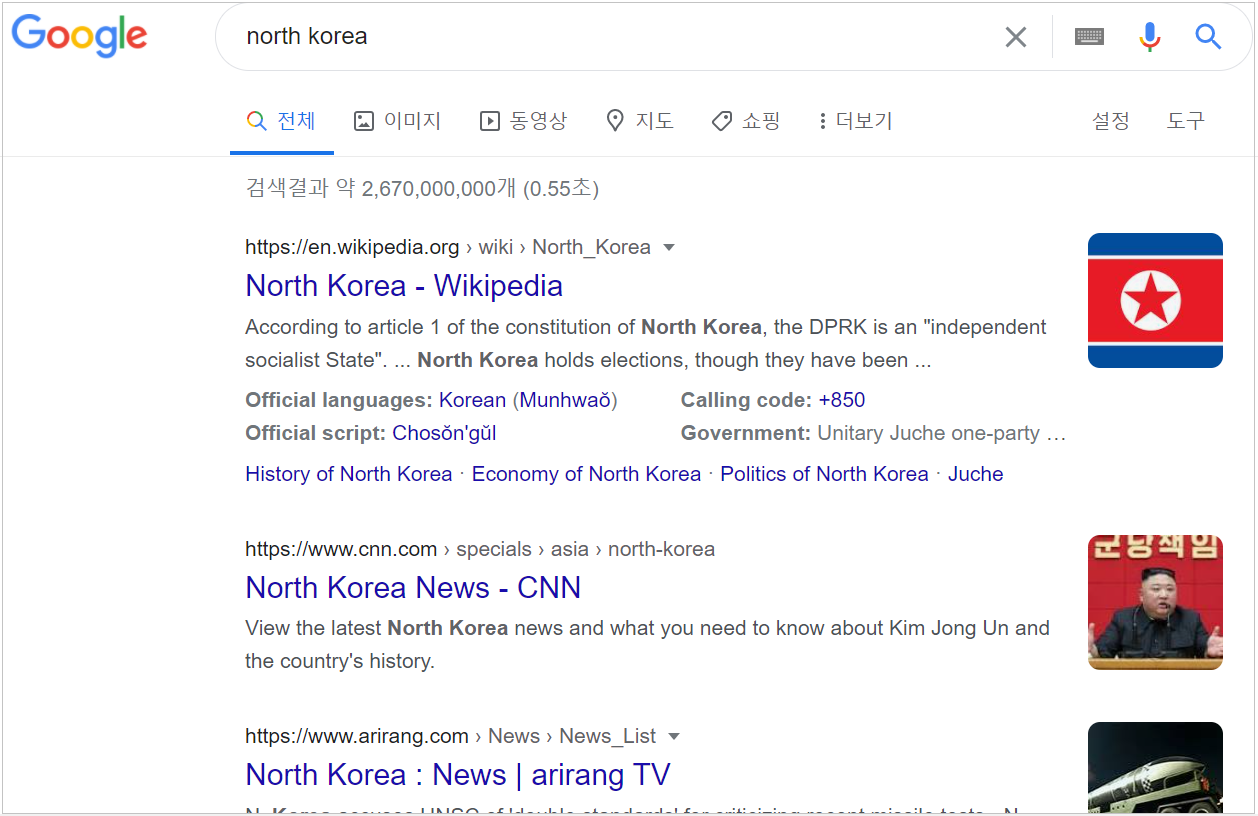Click the www.arirang.com URL breadcrumb
Image resolution: width=1258 pixels, height=816 pixels.
pyautogui.click(x=451, y=736)
